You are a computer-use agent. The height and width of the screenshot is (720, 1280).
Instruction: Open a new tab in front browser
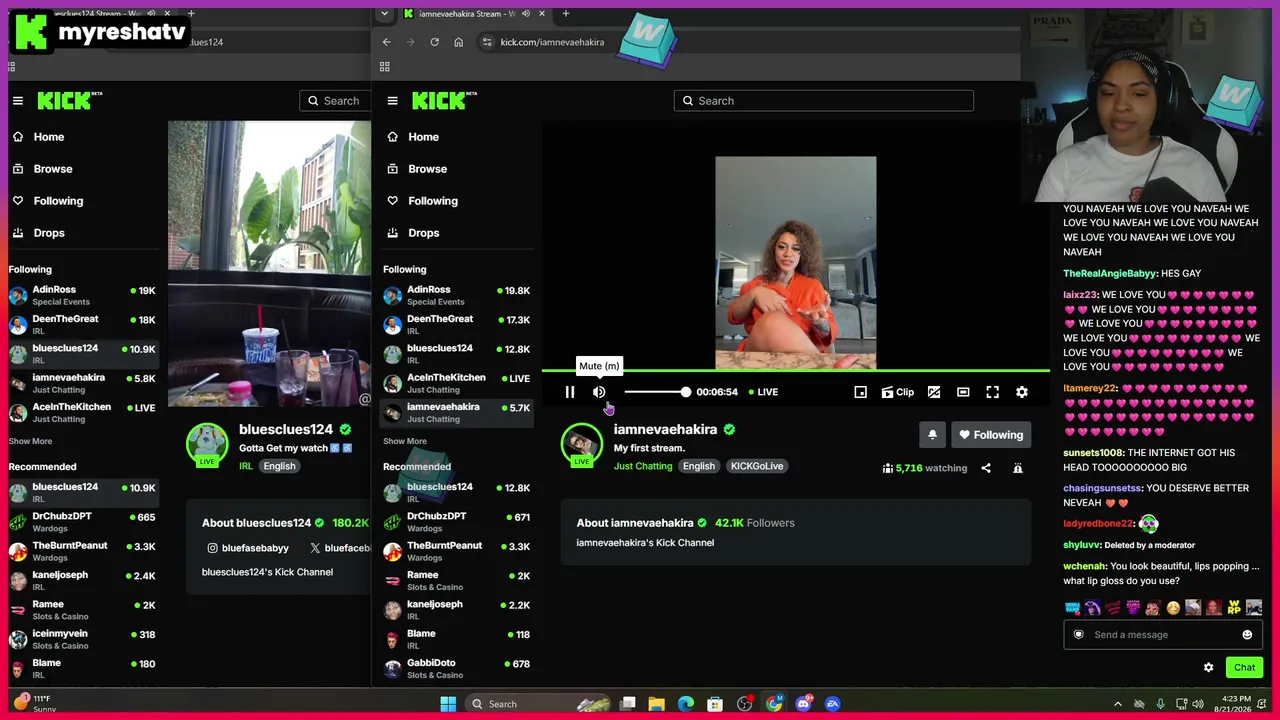click(x=566, y=14)
